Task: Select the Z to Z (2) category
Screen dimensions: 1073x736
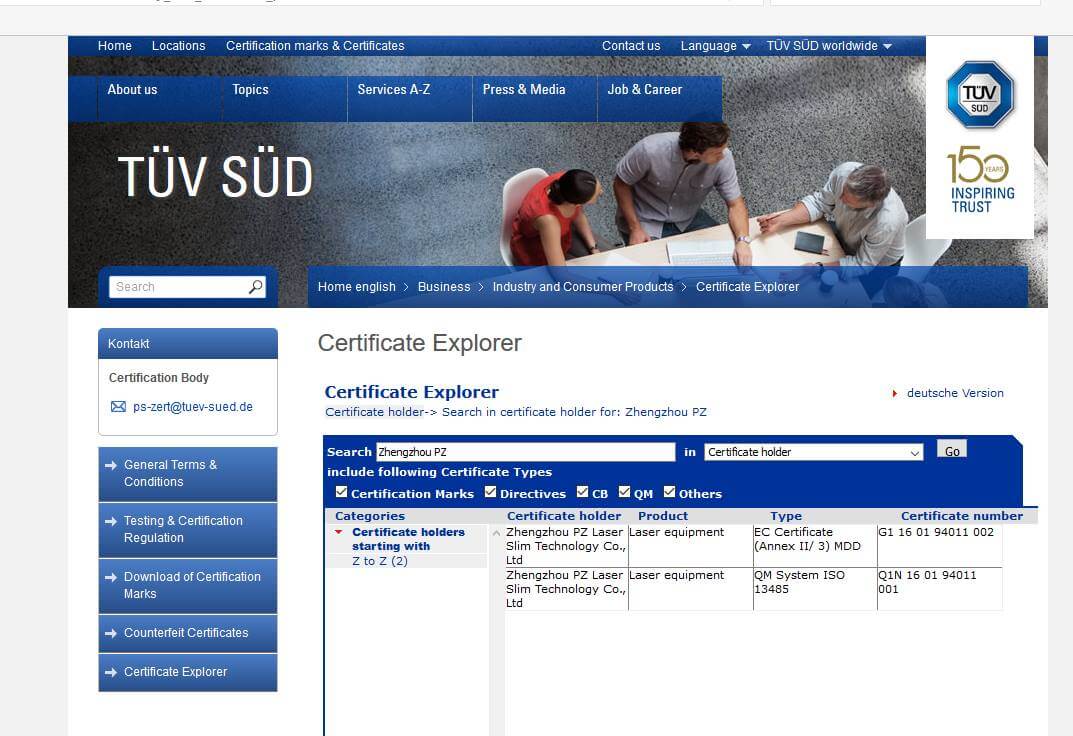Action: 380,561
